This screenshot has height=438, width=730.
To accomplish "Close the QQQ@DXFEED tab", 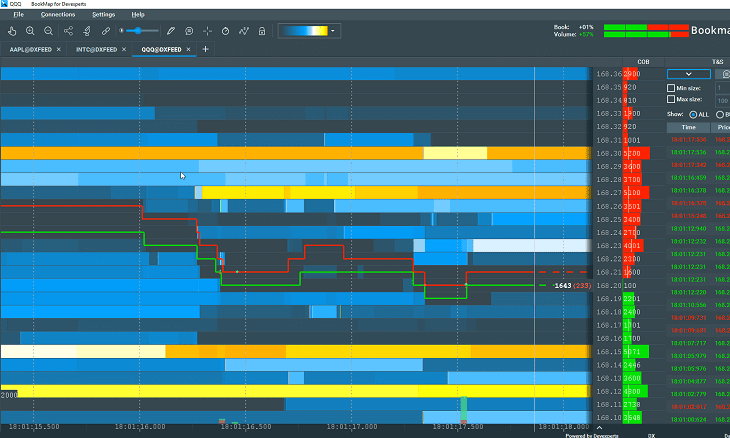I will click(x=189, y=49).
